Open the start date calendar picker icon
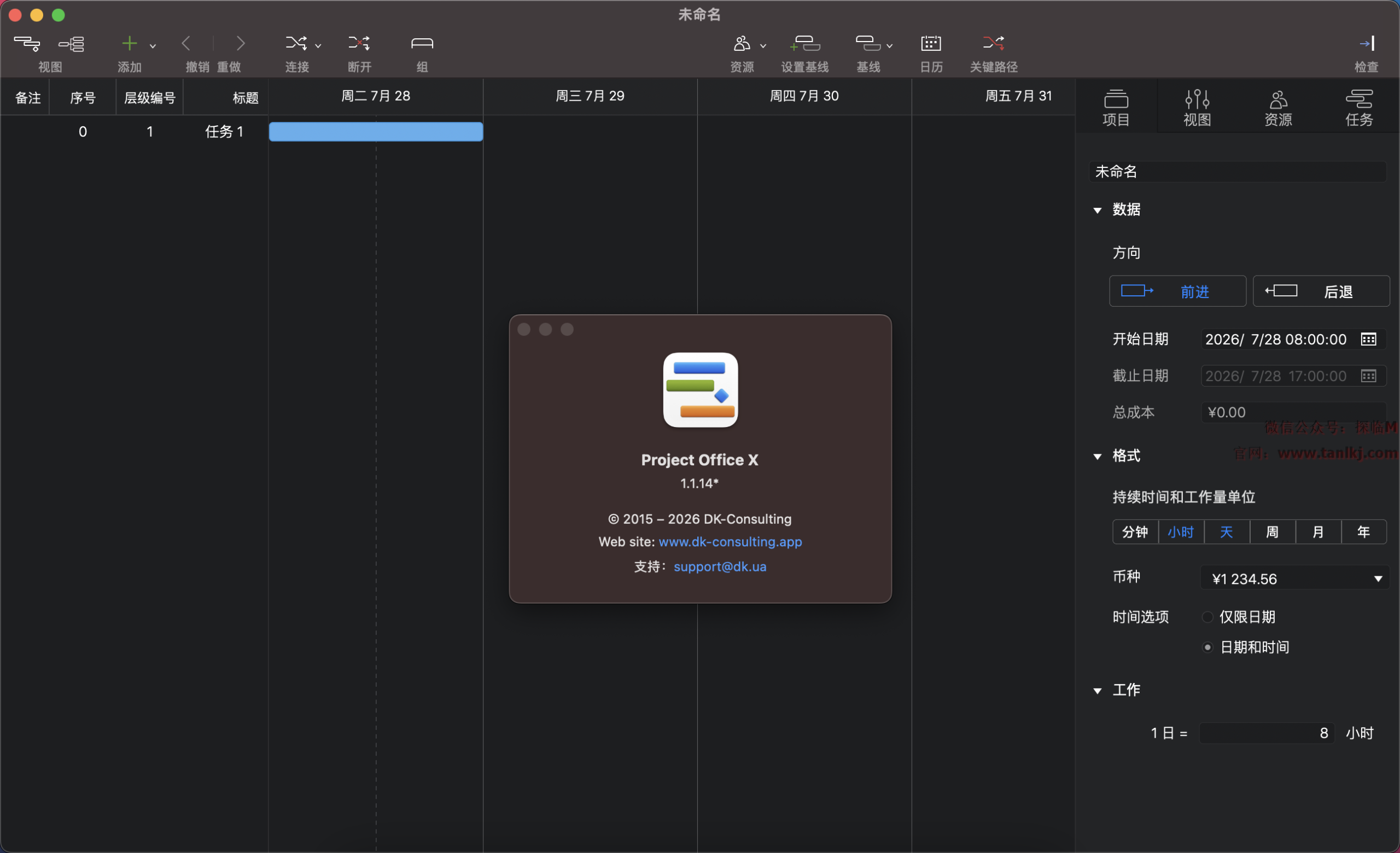 [x=1369, y=339]
